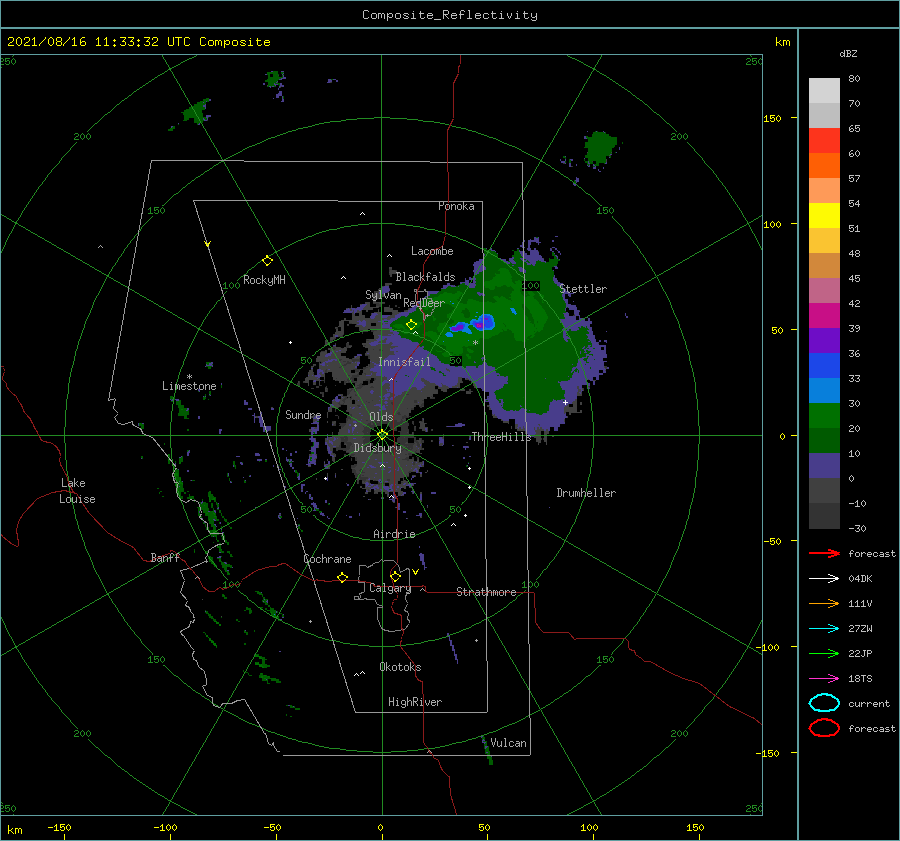900x841 pixels.
Task: Click the white plus marker east of ThreeHills
Action: tap(565, 402)
